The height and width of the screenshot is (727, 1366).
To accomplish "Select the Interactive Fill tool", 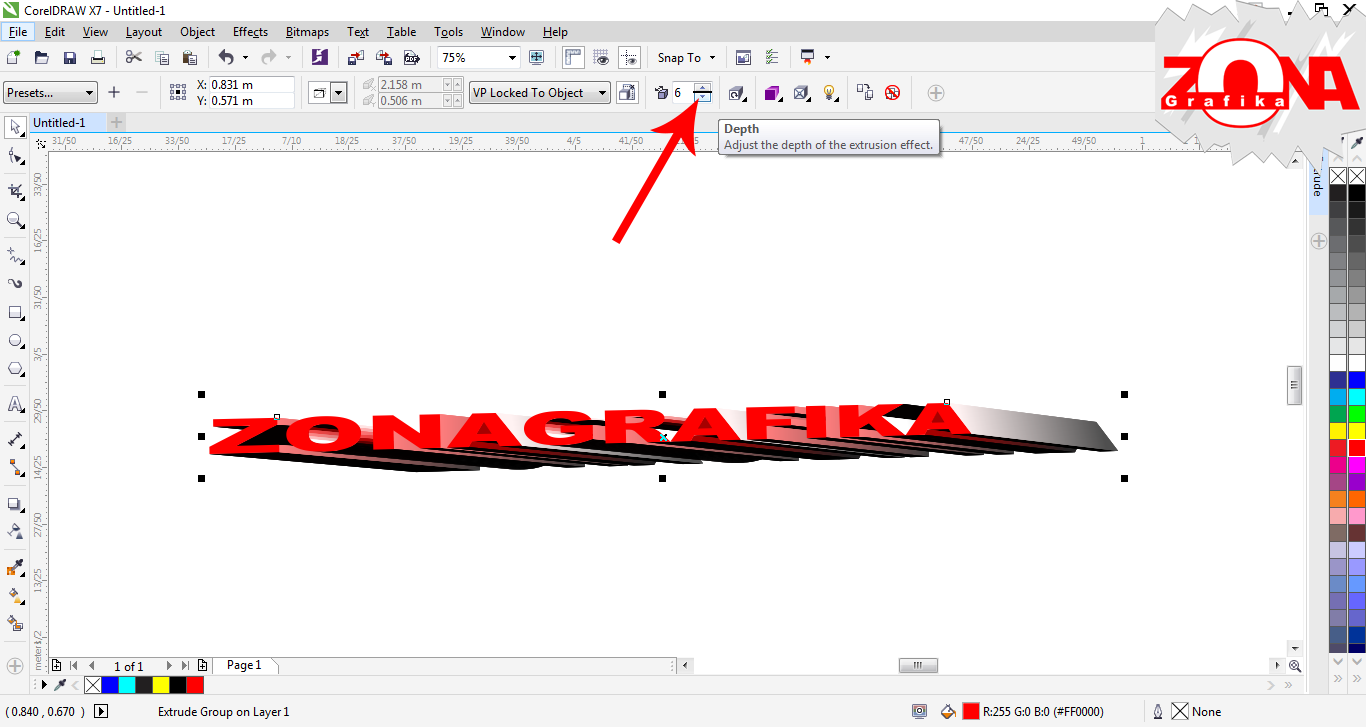I will pos(15,595).
